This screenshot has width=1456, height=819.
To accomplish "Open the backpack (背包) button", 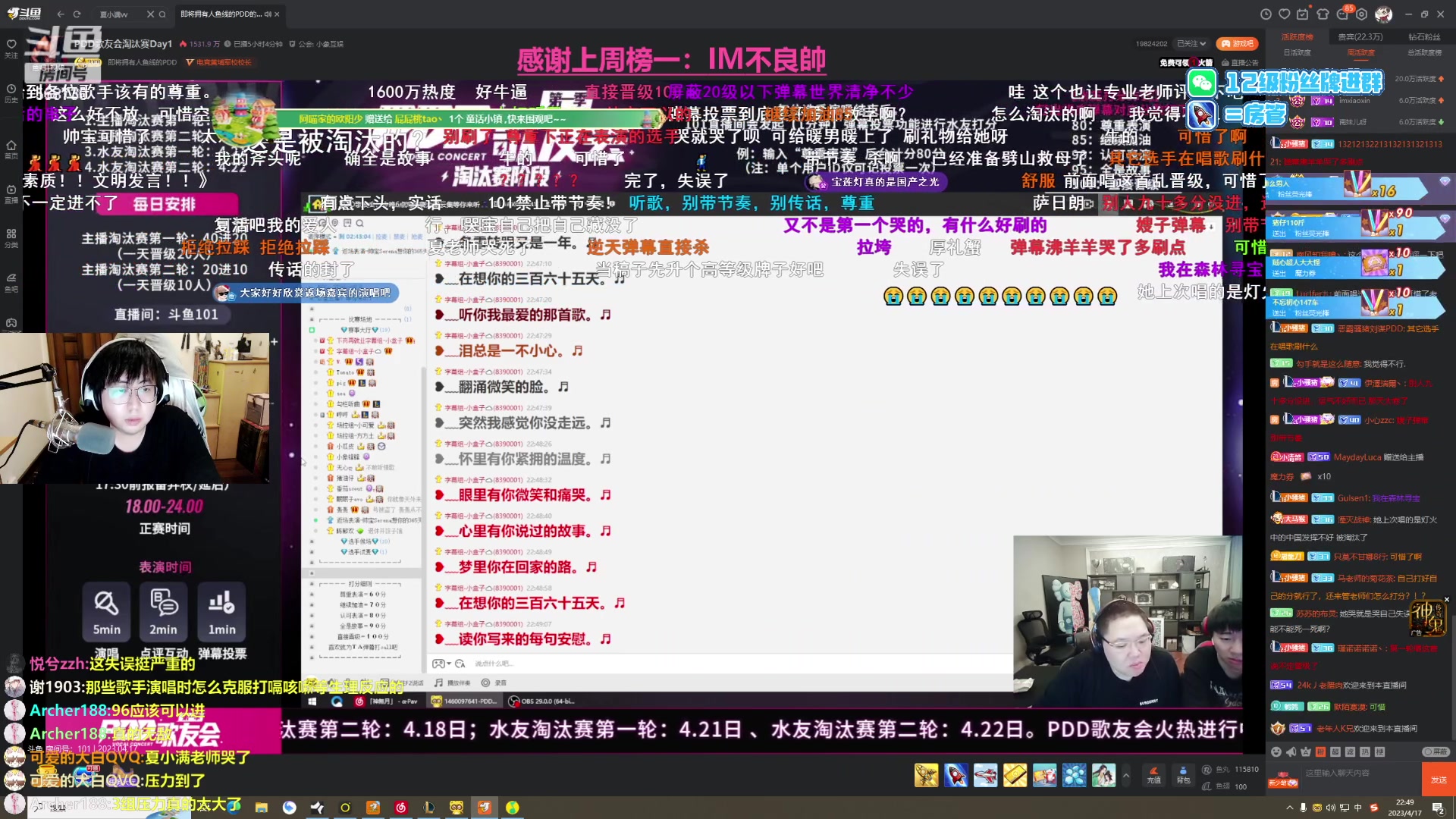I will coord(1183,774).
